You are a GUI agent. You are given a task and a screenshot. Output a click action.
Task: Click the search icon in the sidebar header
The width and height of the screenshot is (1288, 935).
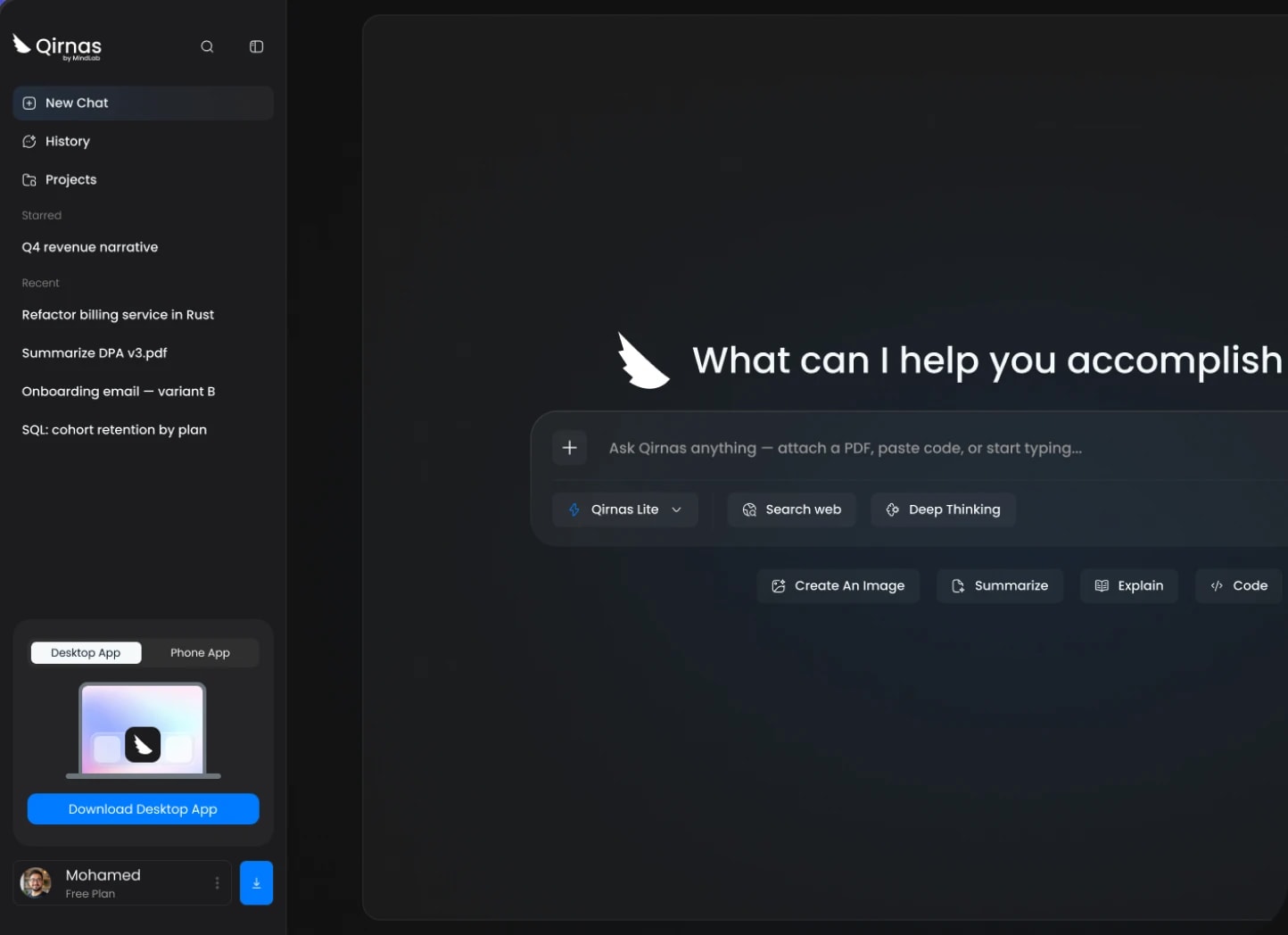207,46
